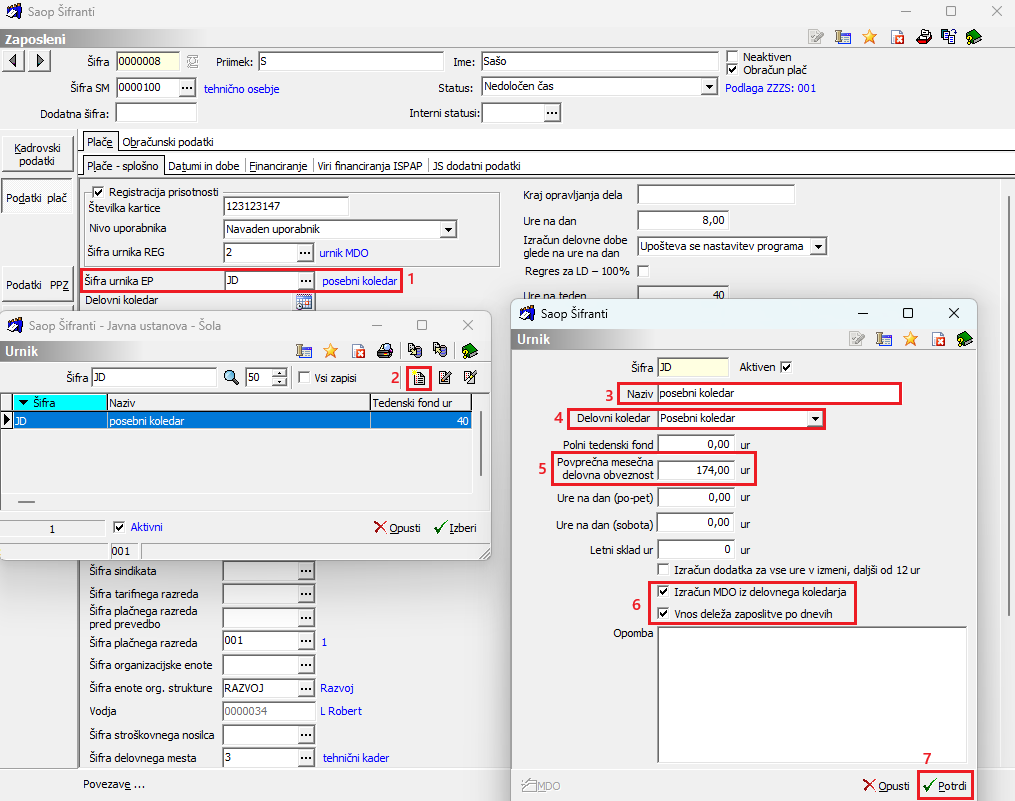Click the printer icon in Zaposleni toolbar
The height and width of the screenshot is (801, 1015).
click(x=924, y=37)
